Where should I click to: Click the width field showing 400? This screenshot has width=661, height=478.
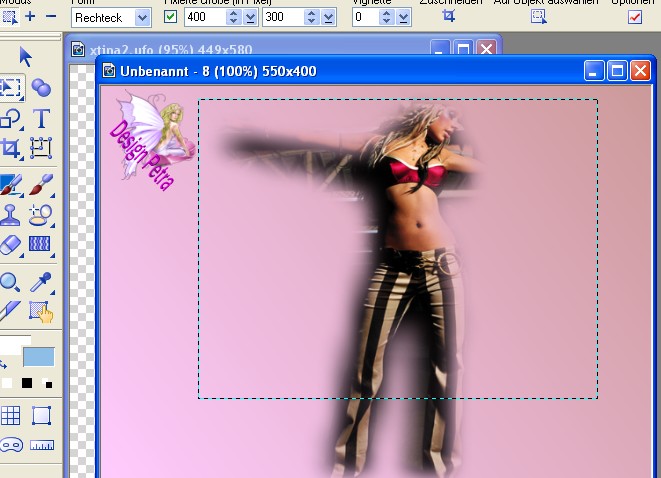tap(205, 17)
